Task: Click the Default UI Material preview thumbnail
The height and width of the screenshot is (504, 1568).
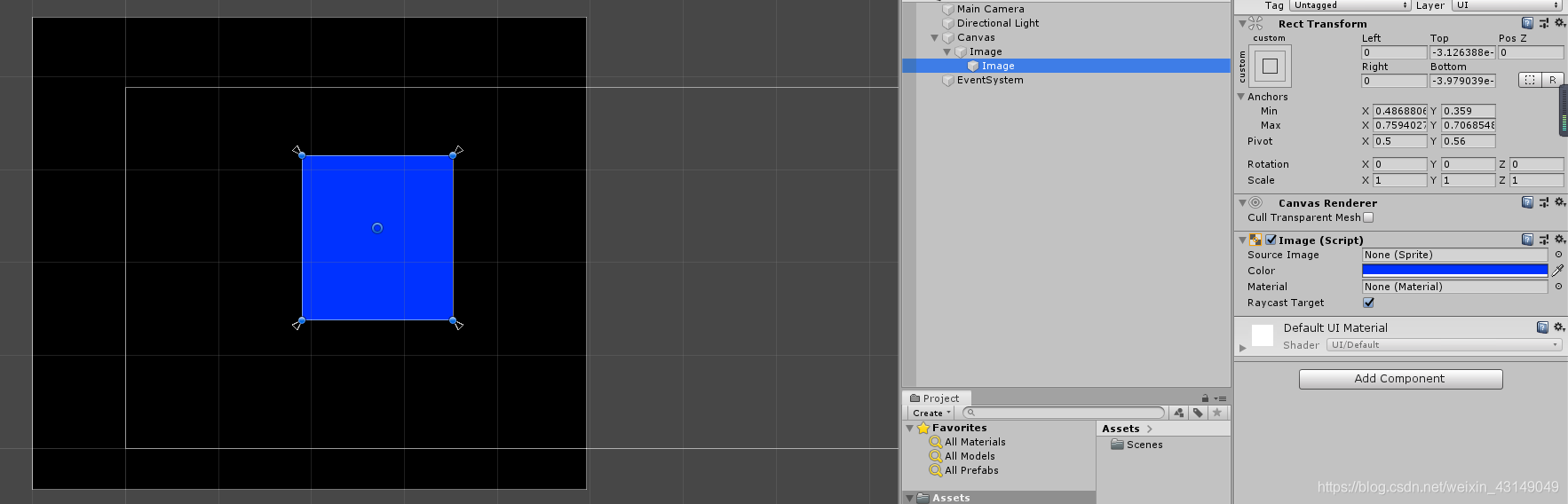Action: click(x=1262, y=335)
